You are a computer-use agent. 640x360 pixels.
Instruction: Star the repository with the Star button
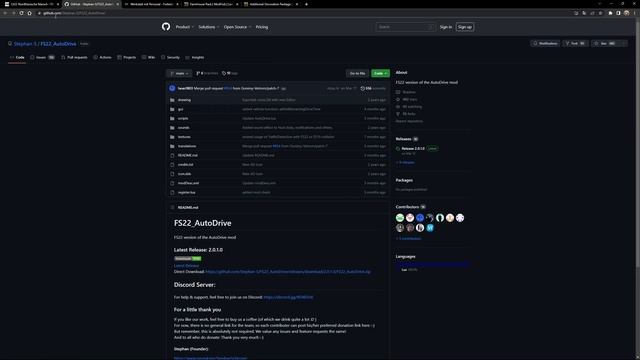point(605,43)
